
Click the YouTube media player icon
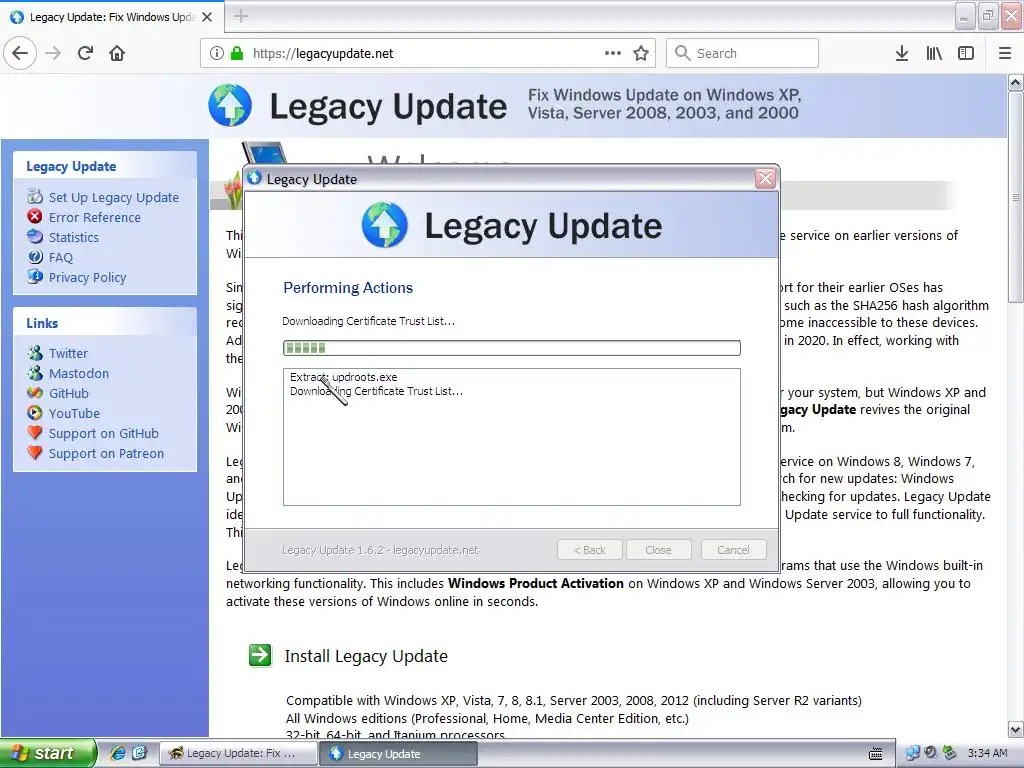(35, 413)
